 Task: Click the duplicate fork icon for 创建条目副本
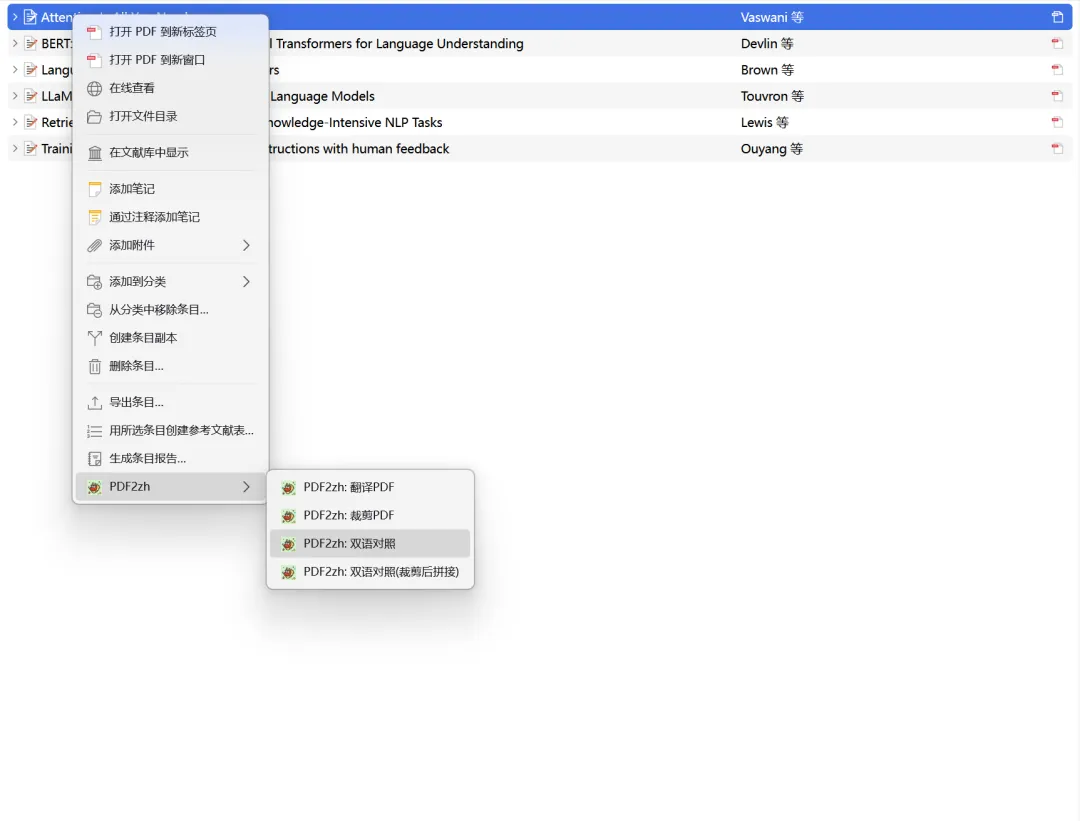coord(94,339)
